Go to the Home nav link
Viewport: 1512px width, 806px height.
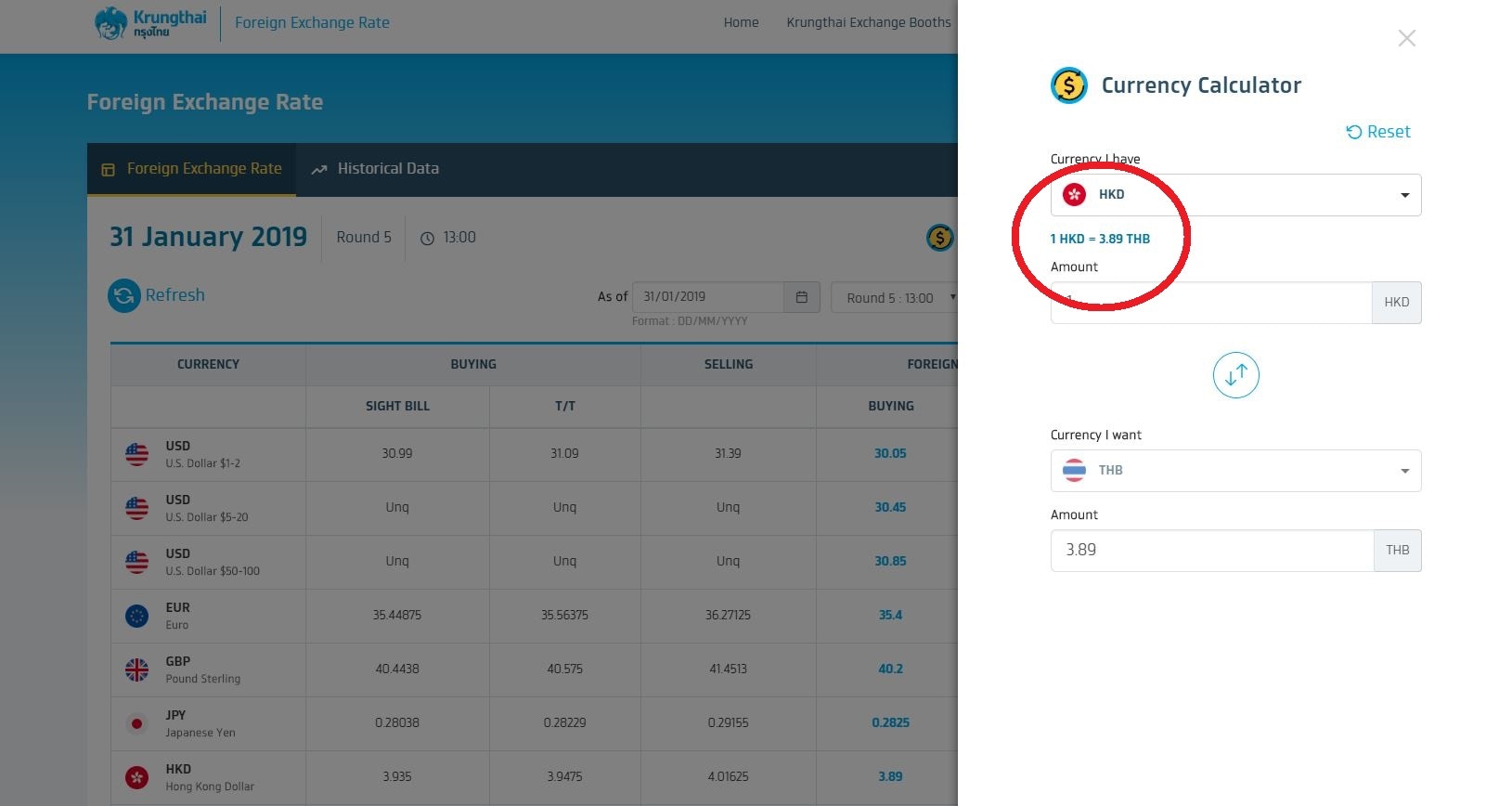coord(741,22)
